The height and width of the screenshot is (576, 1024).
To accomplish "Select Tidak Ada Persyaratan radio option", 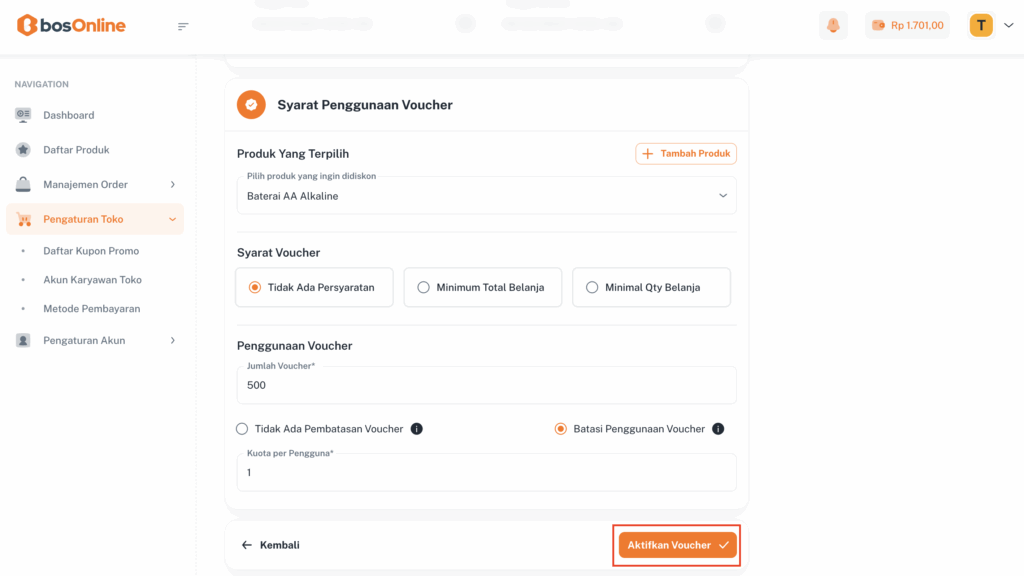I will coord(255,287).
